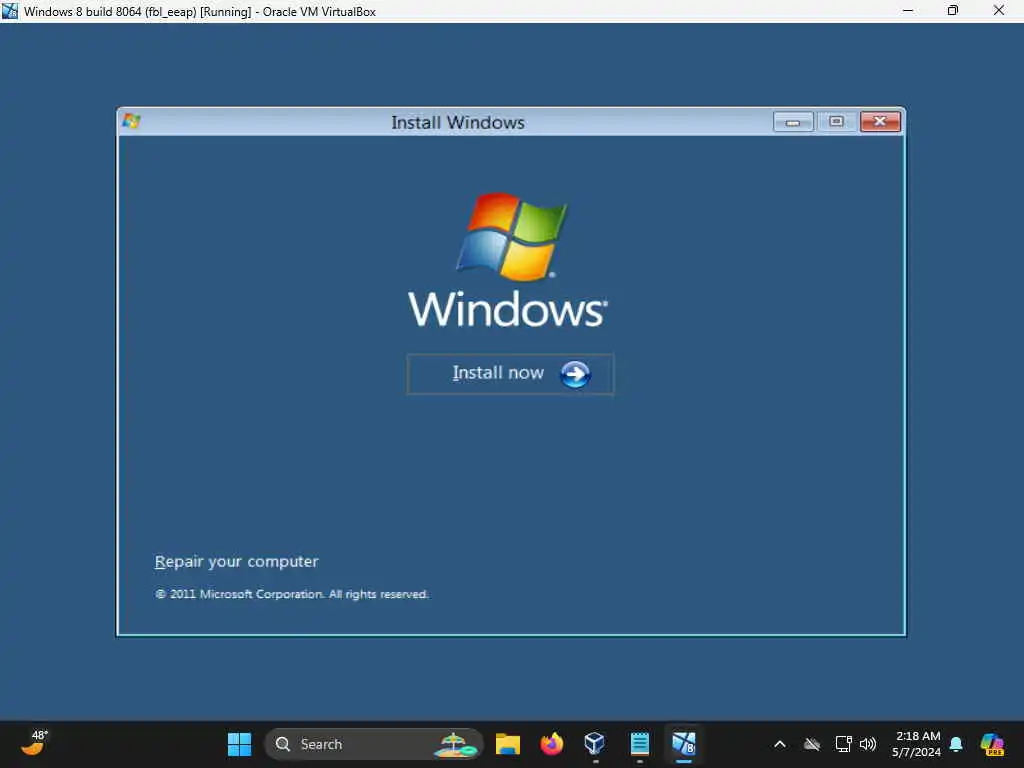Launch Copilot preview from the taskbar
The image size is (1024, 768).
[992, 744]
